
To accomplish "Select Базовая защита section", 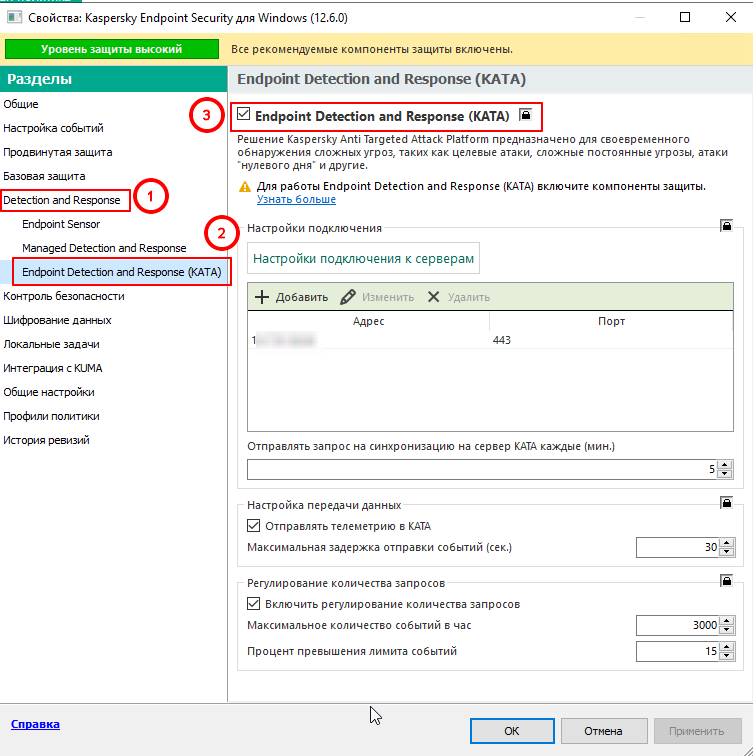I will coord(44,176).
